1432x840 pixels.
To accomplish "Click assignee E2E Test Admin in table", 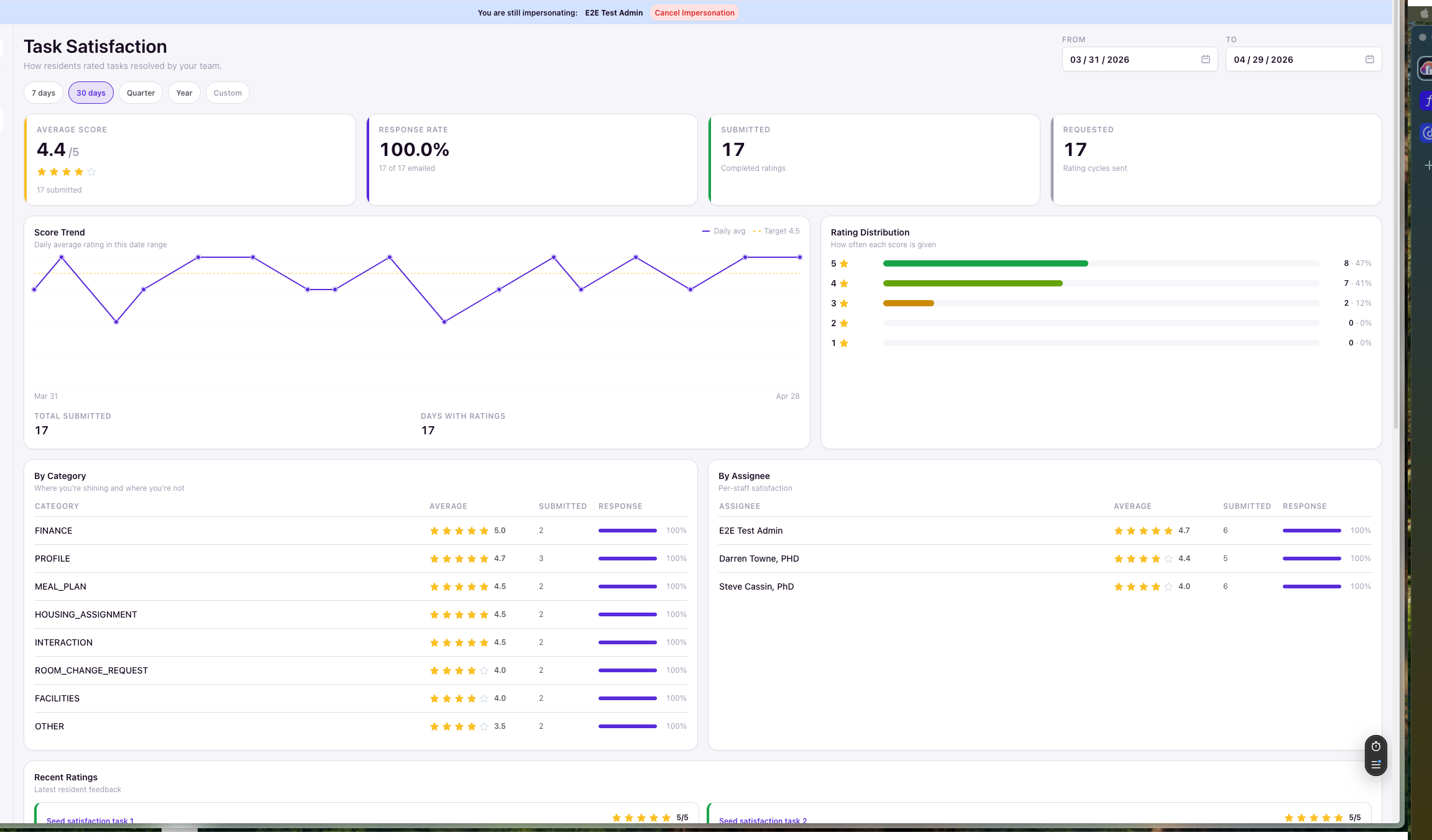I will [x=751, y=531].
